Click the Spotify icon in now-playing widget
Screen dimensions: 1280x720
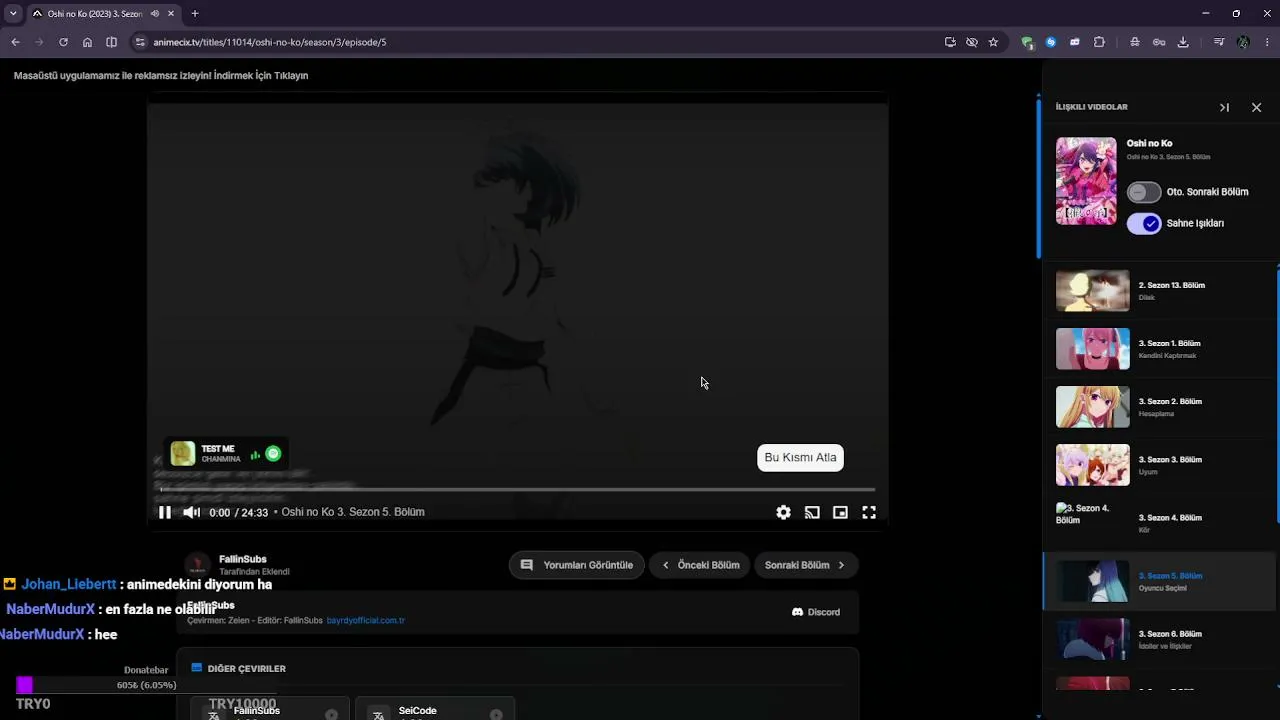pyautogui.click(x=273, y=454)
